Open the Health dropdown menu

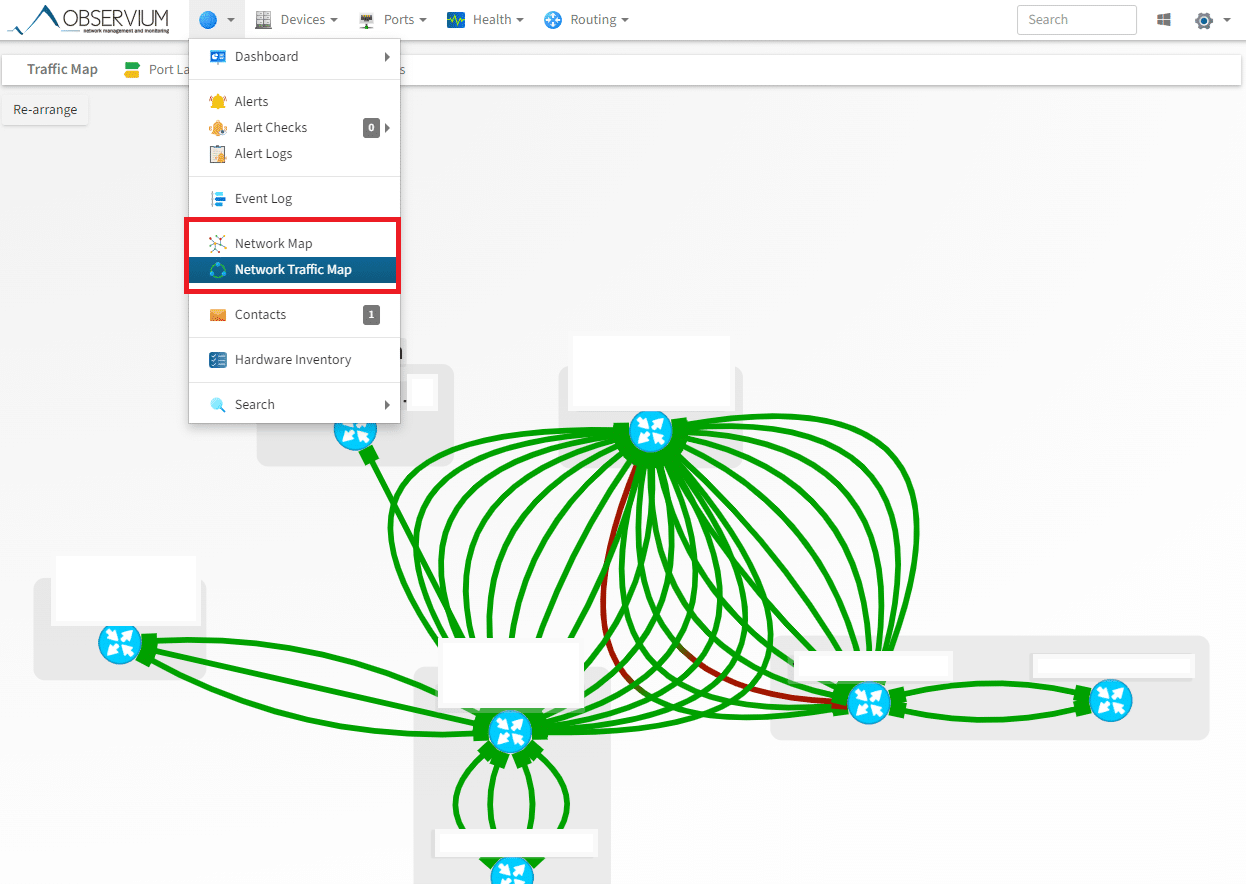485,20
